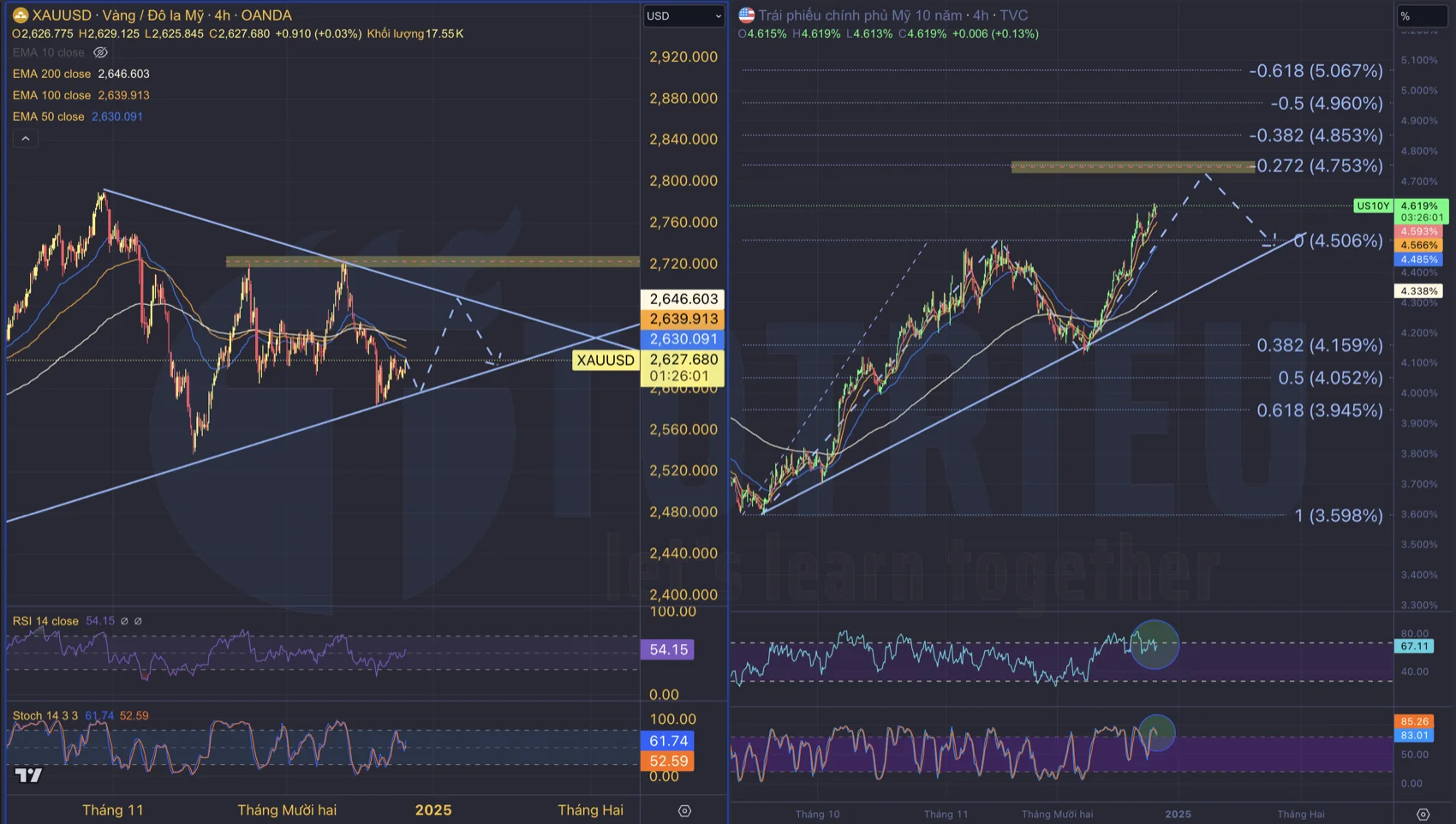The height and width of the screenshot is (824, 1456).
Task: Show the hidden EMA 10 indicator
Action: (x=100, y=52)
